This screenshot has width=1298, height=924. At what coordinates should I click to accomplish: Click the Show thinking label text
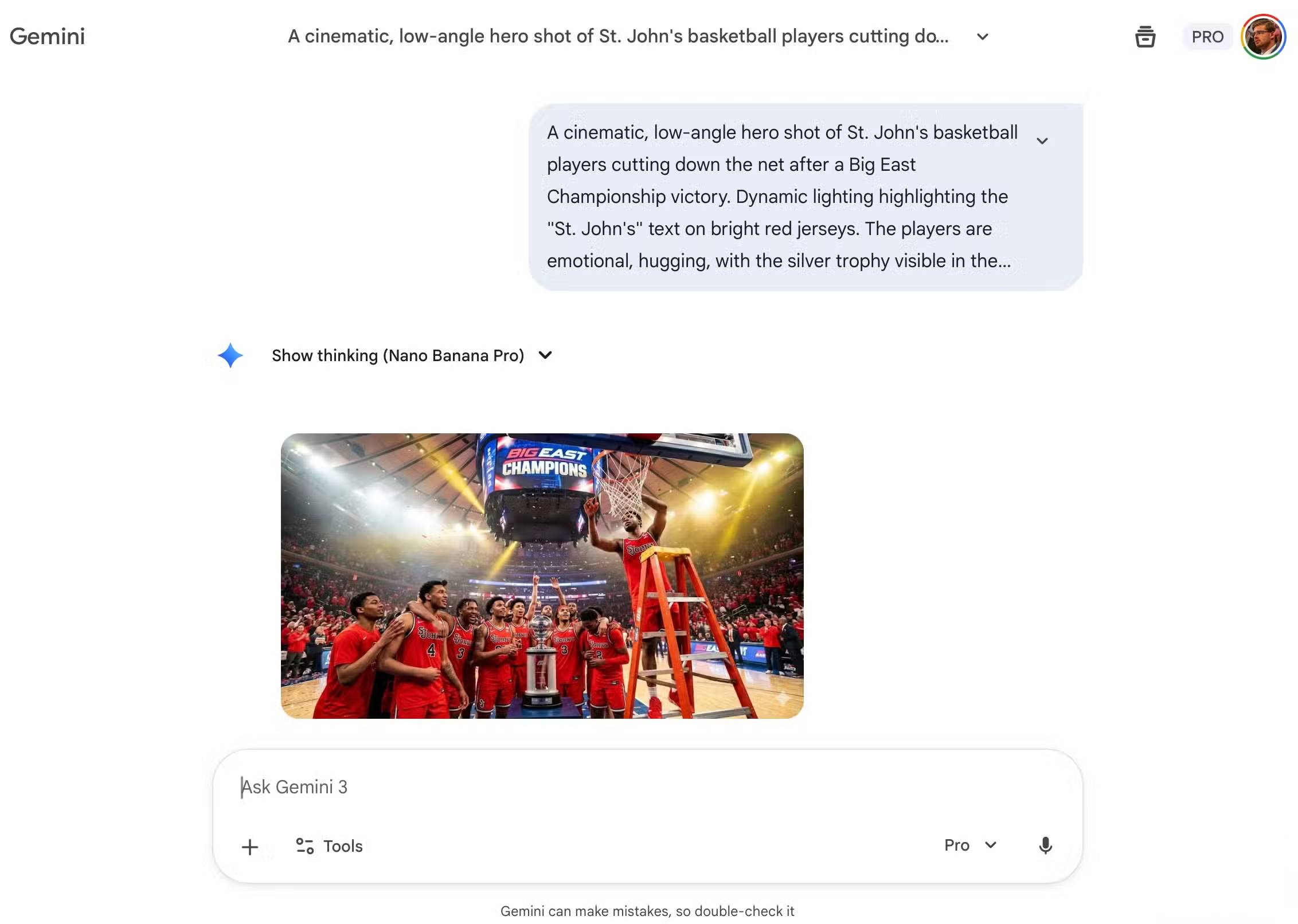tap(398, 355)
